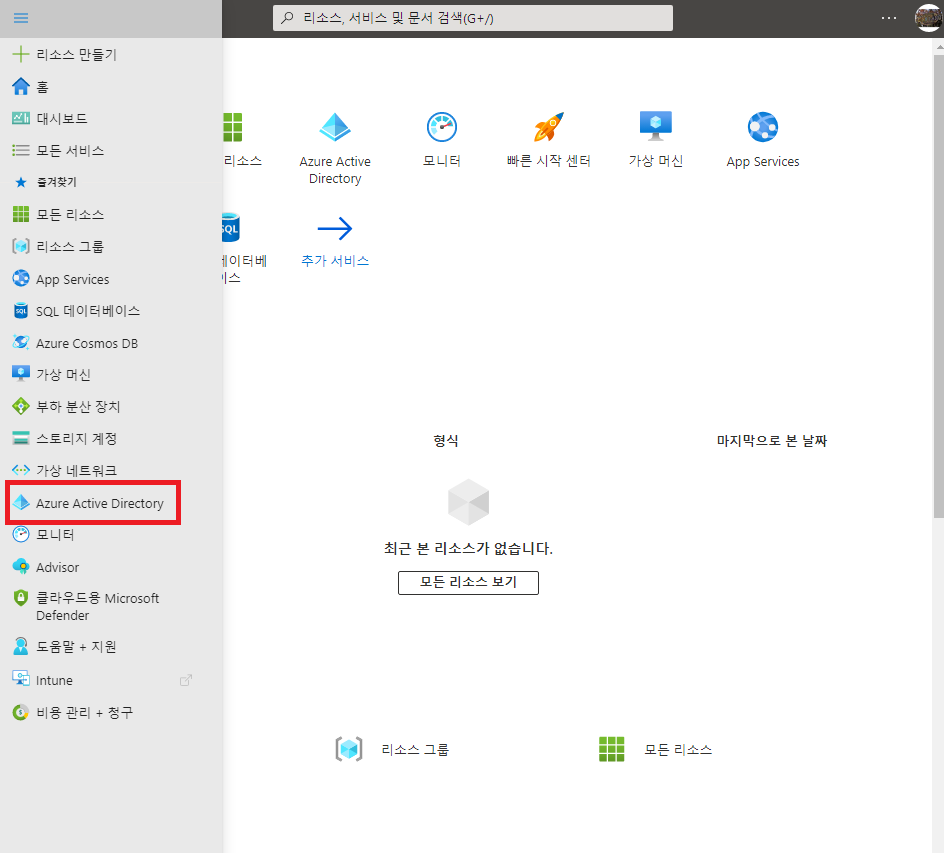The height and width of the screenshot is (853, 944).
Task: Click the Intune device icon
Action: click(20, 679)
